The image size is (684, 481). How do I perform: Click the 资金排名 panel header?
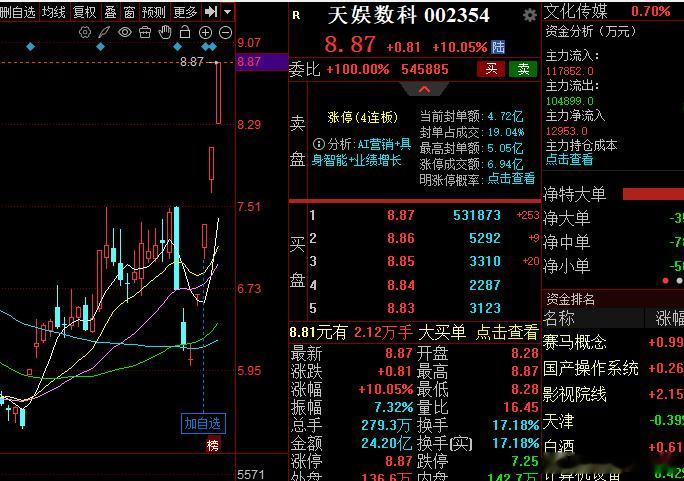[x=570, y=299]
